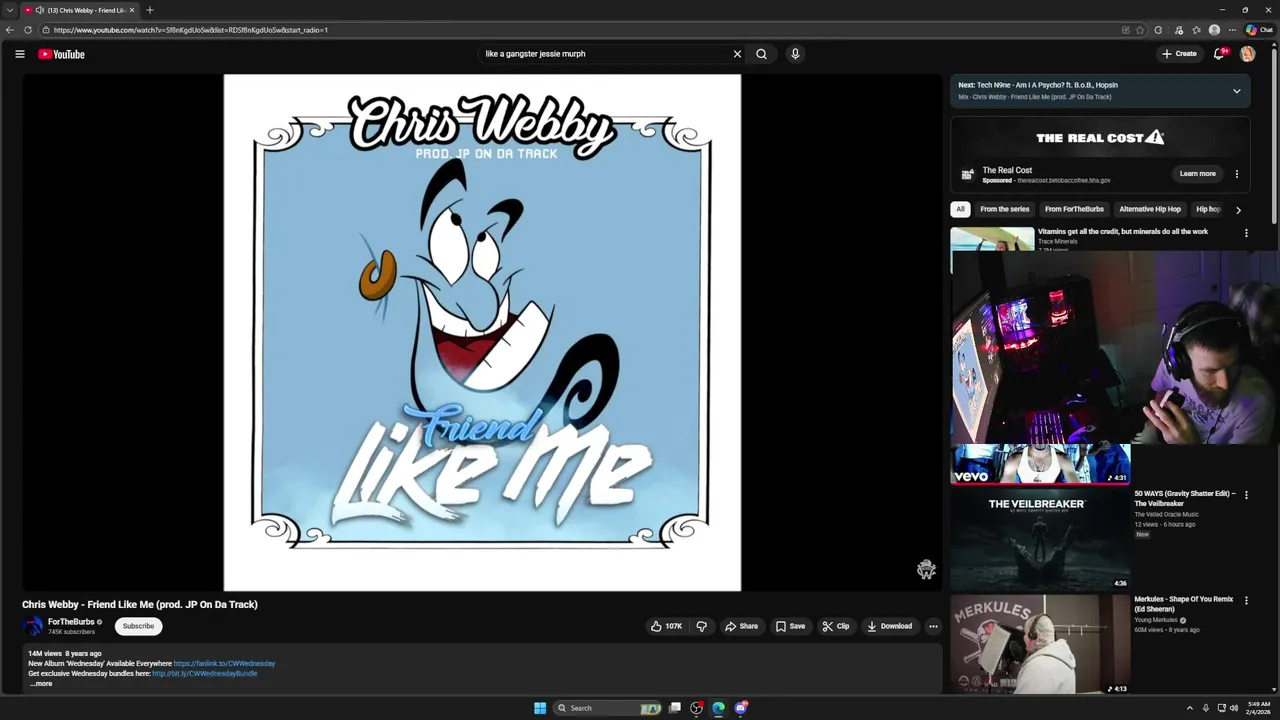Go back with the browser back arrow
The width and height of the screenshot is (1280, 720).
[x=10, y=30]
